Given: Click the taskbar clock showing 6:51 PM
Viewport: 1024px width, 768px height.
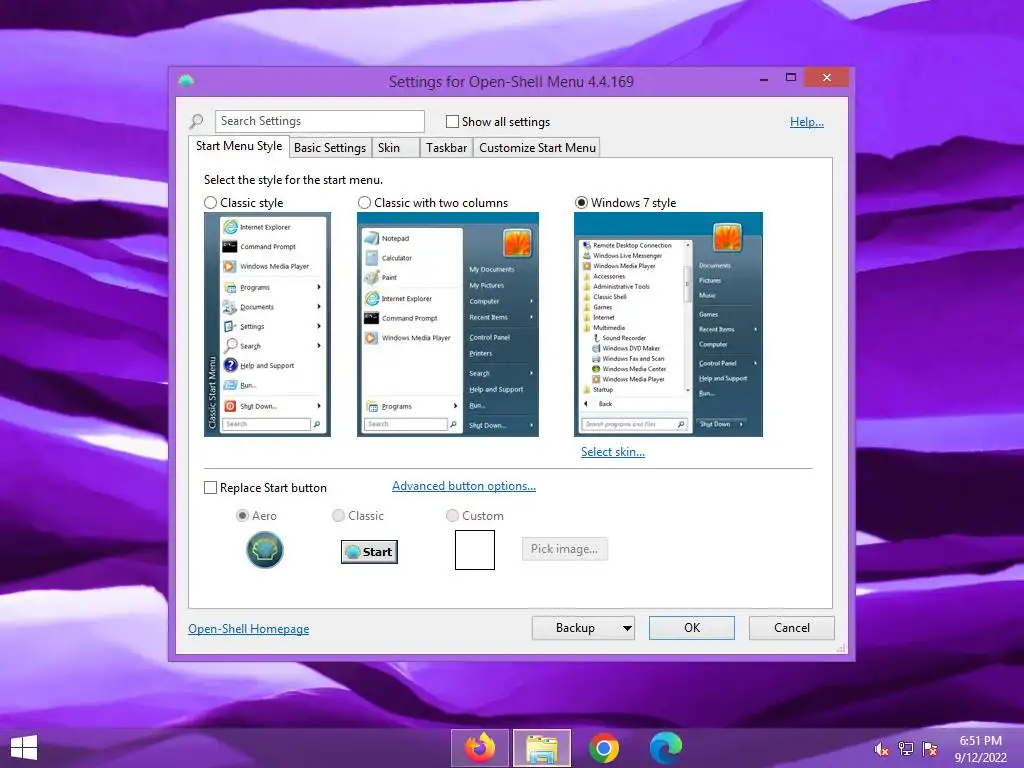Looking at the screenshot, I should (980, 749).
